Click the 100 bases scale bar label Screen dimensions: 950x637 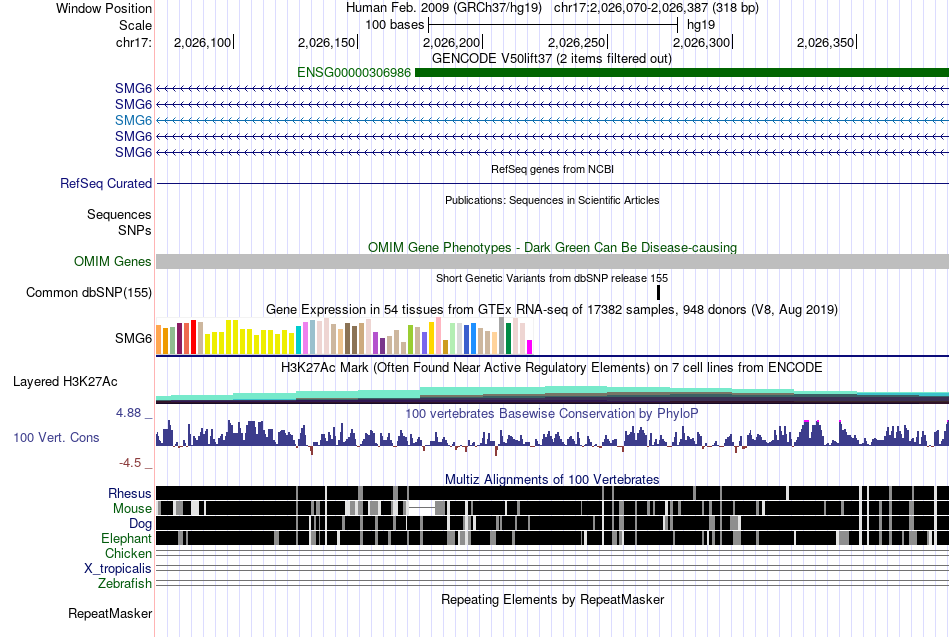click(x=394, y=25)
